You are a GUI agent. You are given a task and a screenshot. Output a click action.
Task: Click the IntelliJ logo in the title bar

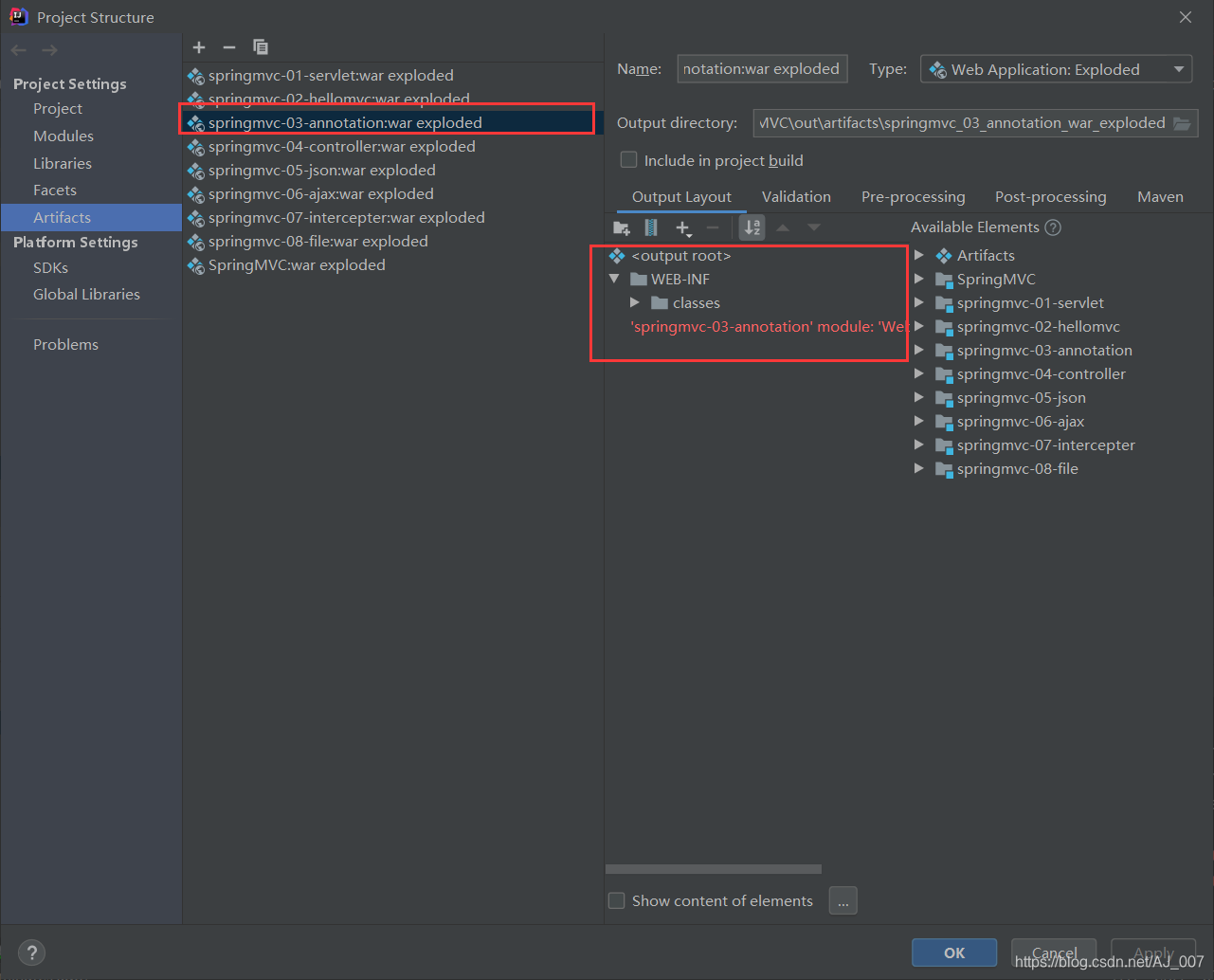[19, 16]
